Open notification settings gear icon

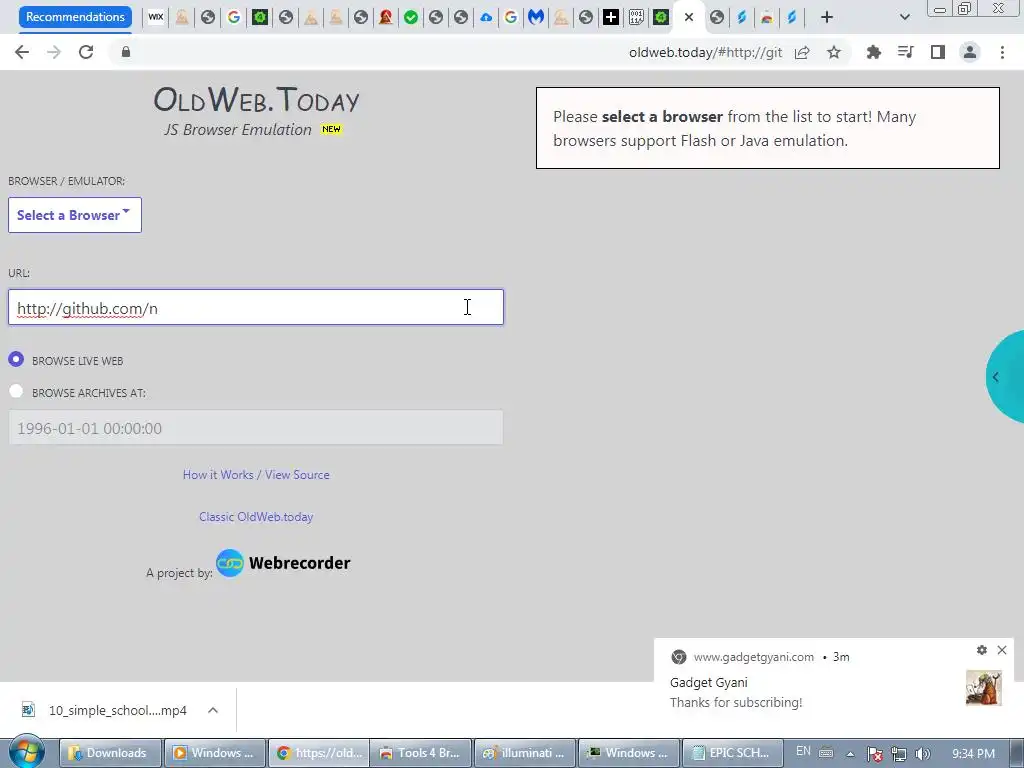982,650
